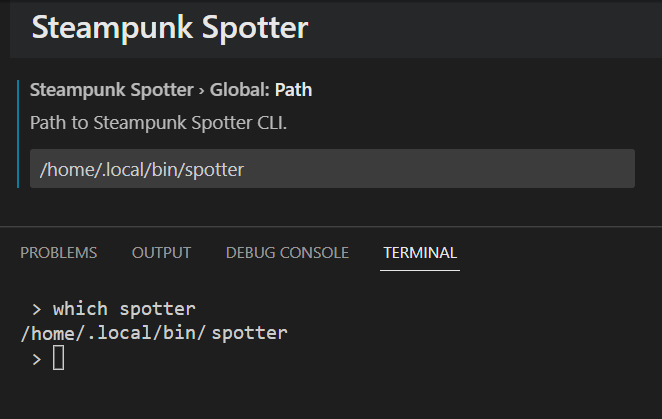Show the DEBUG CONSOLE tab
Viewport: 662px width, 419px height.
[287, 252]
